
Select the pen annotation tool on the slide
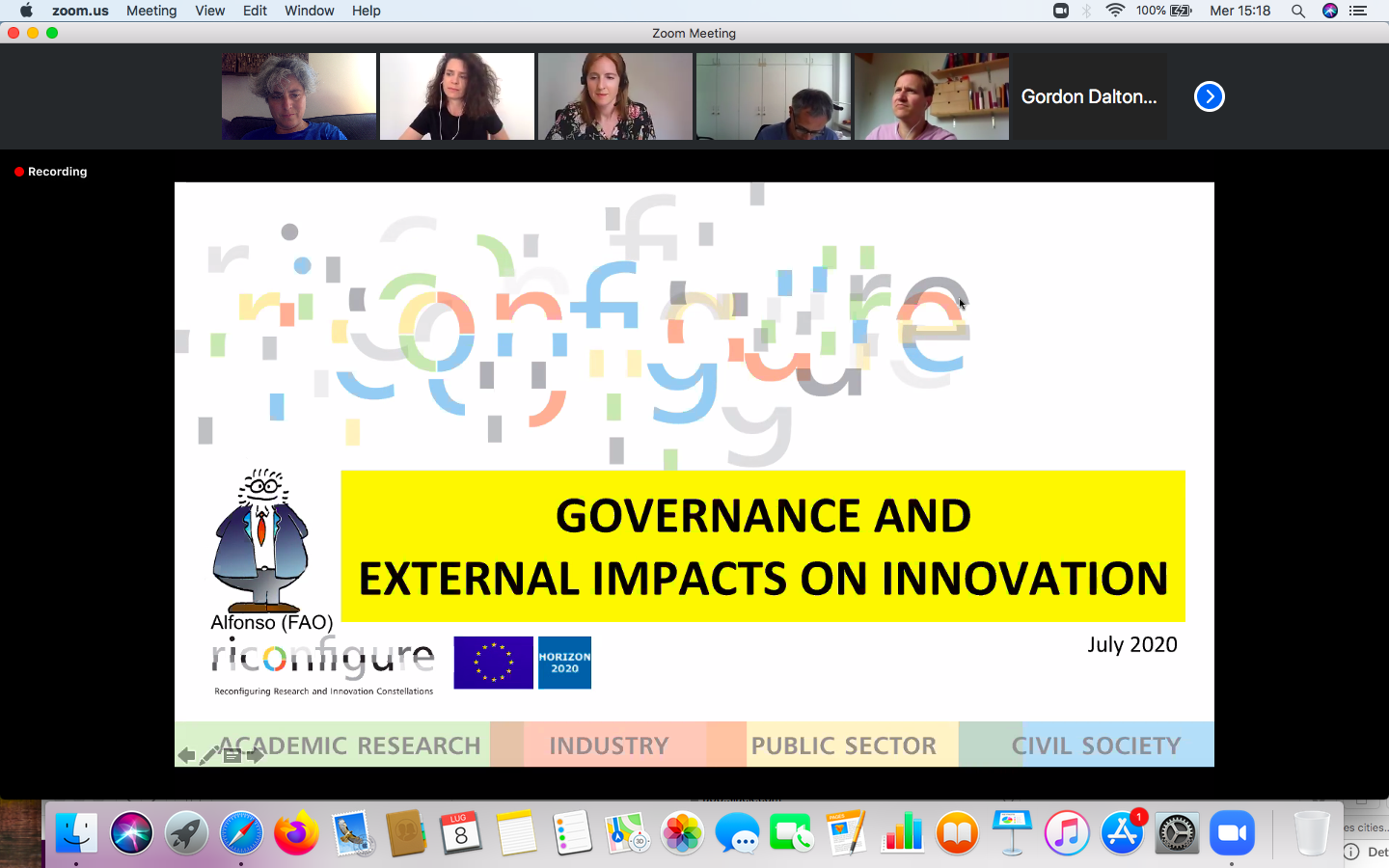[x=209, y=755]
